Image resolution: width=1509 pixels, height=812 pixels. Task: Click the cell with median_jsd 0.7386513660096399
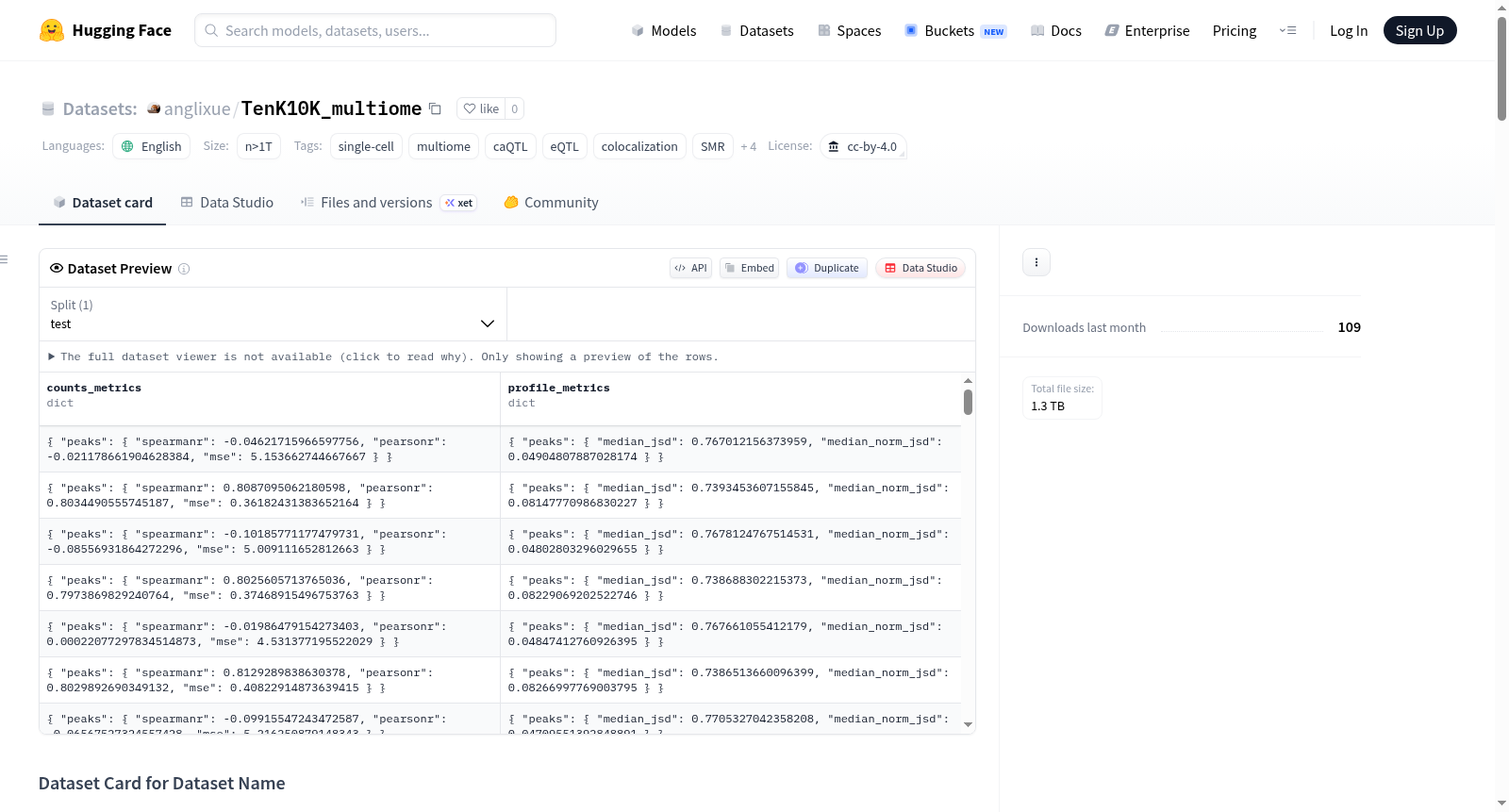click(x=731, y=680)
